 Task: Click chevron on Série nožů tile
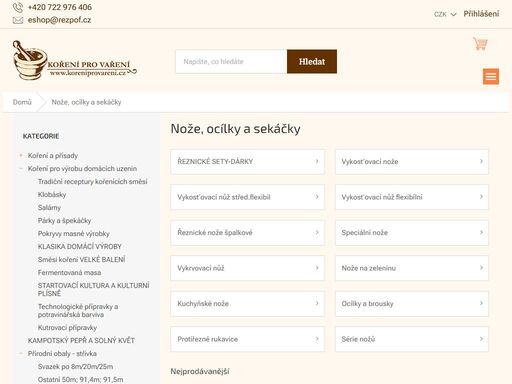click(481, 339)
